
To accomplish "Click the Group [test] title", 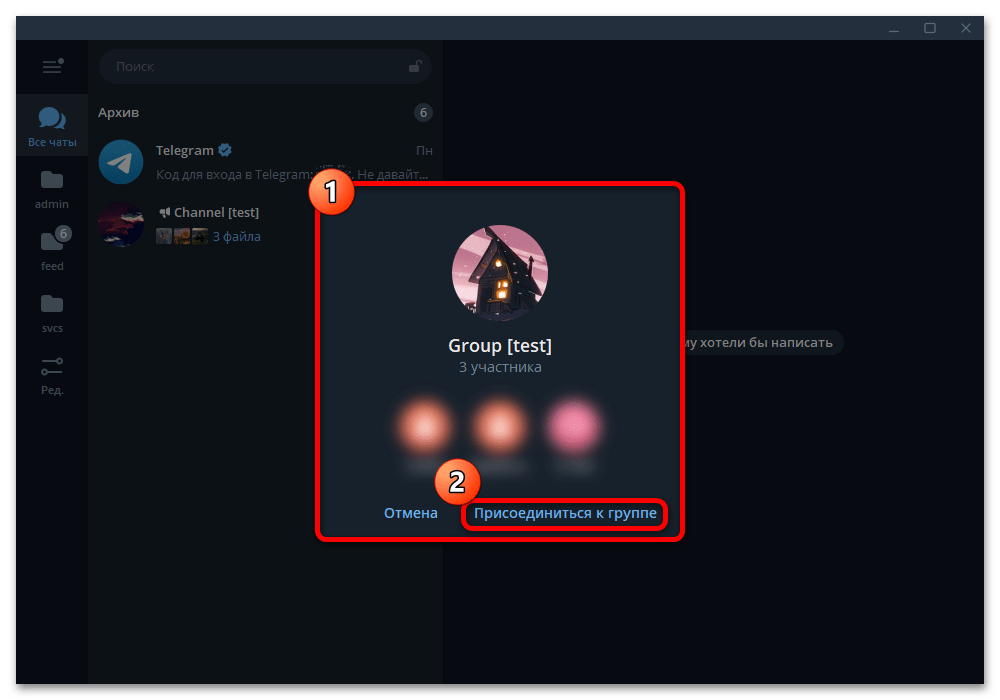I will (x=500, y=346).
